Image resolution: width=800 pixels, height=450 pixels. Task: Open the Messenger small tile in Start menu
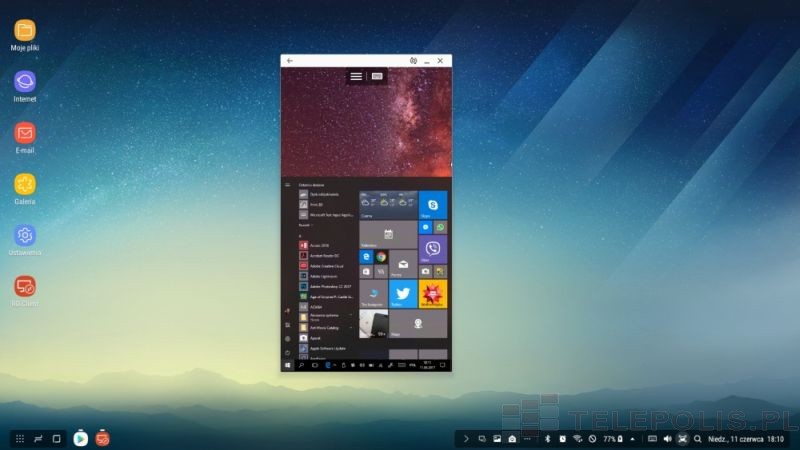pyautogui.click(x=426, y=227)
